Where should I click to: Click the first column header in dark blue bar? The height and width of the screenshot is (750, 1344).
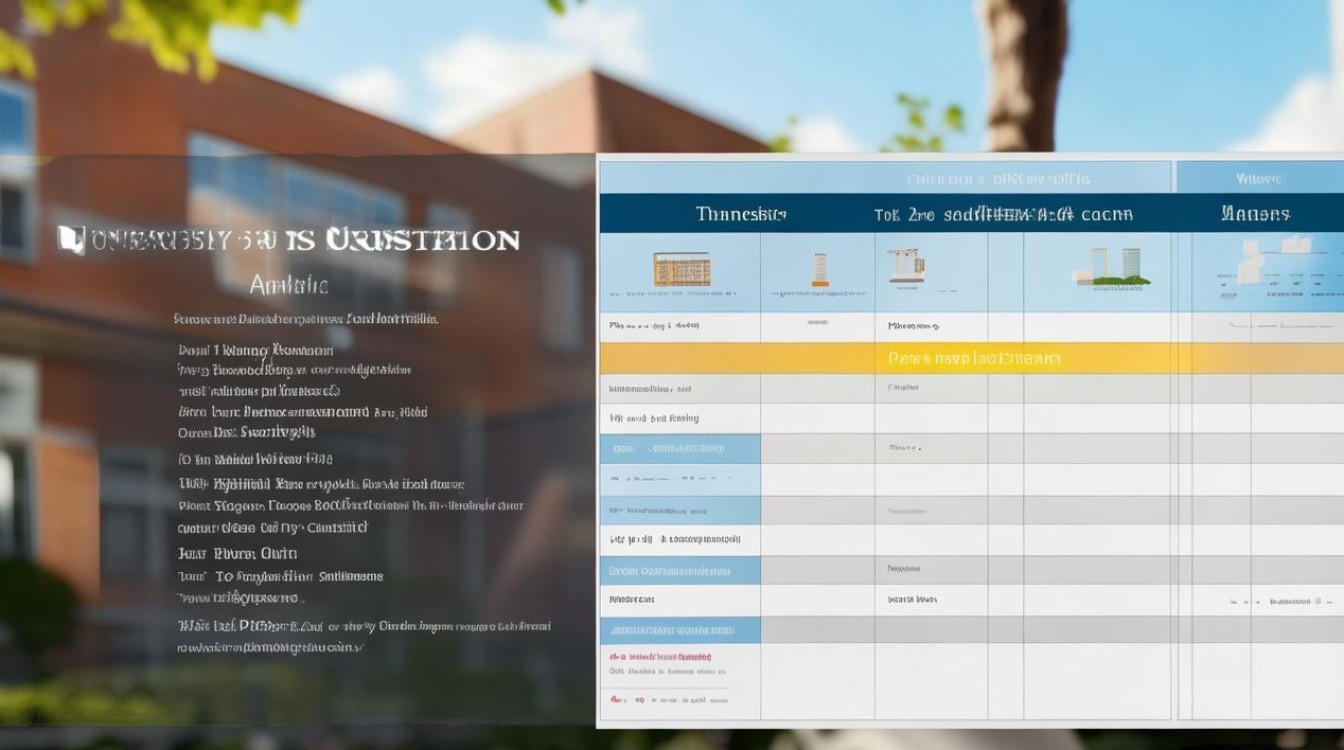(x=740, y=214)
